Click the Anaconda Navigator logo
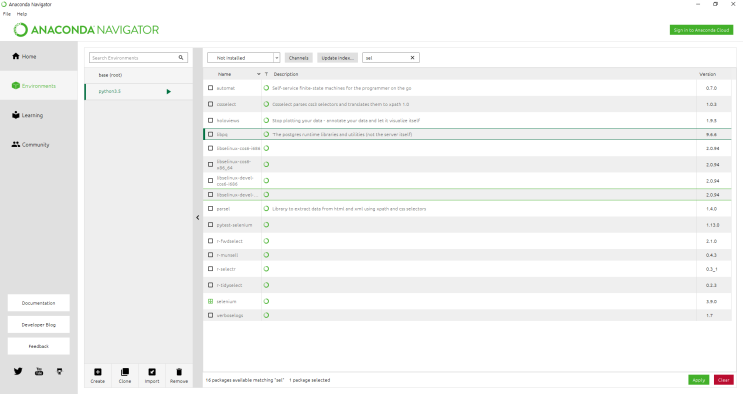The width and height of the screenshot is (743, 394). click(86, 30)
